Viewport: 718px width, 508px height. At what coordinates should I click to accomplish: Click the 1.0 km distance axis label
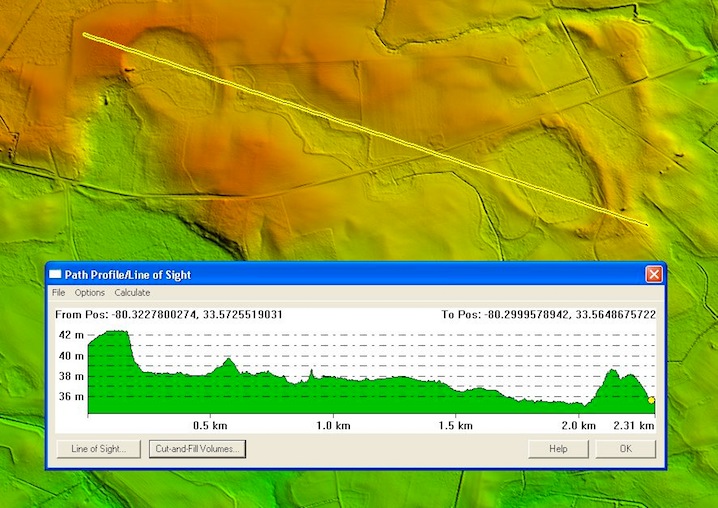(332, 426)
